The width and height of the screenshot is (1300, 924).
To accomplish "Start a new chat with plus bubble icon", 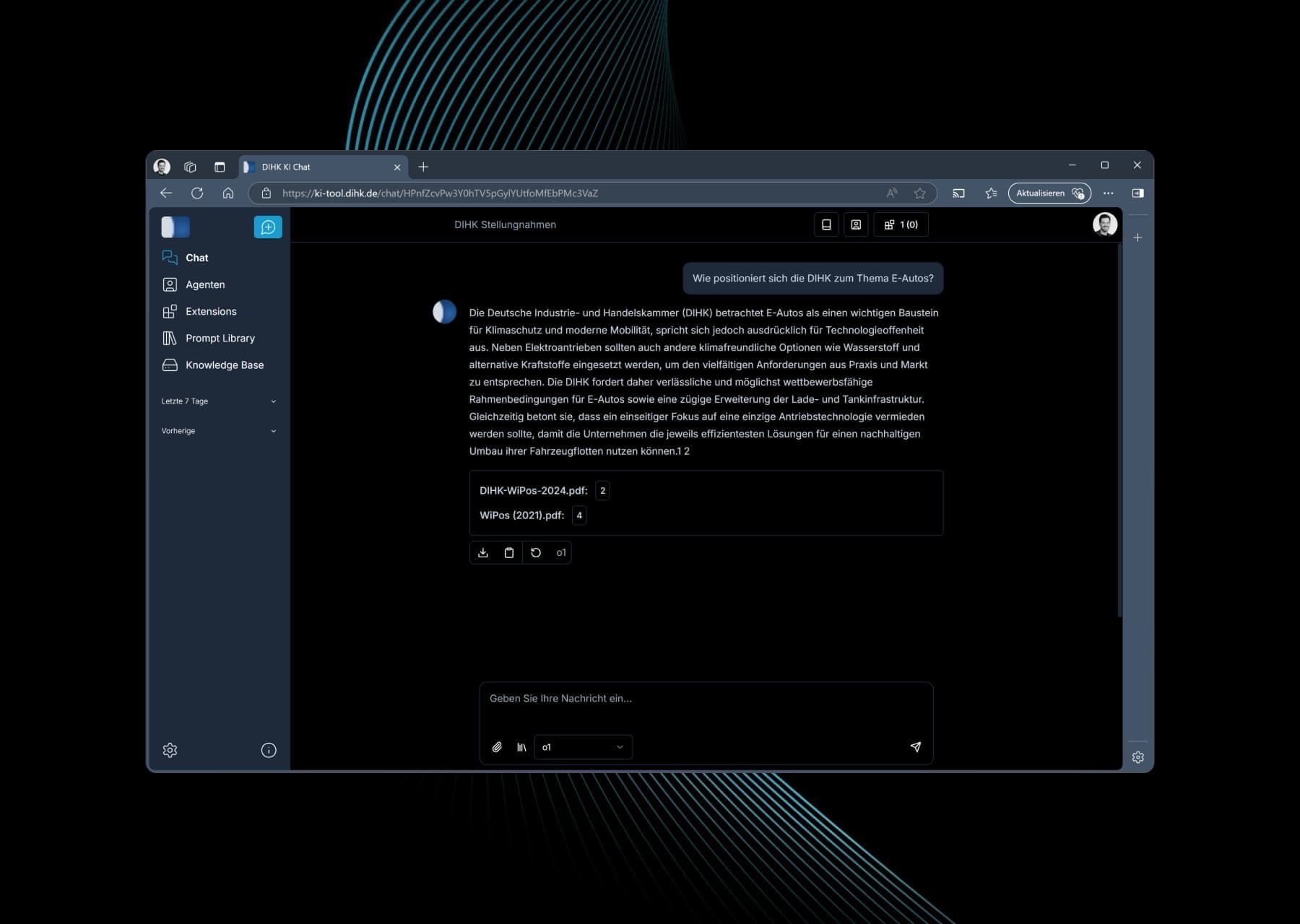I will point(268,227).
